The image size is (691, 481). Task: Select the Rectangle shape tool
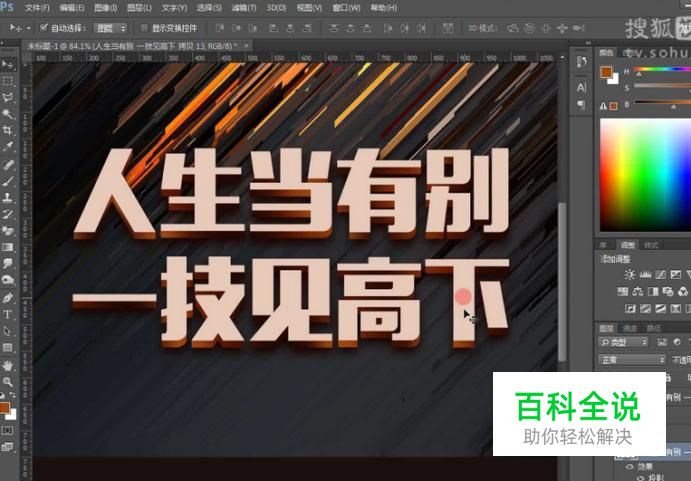click(x=7, y=347)
